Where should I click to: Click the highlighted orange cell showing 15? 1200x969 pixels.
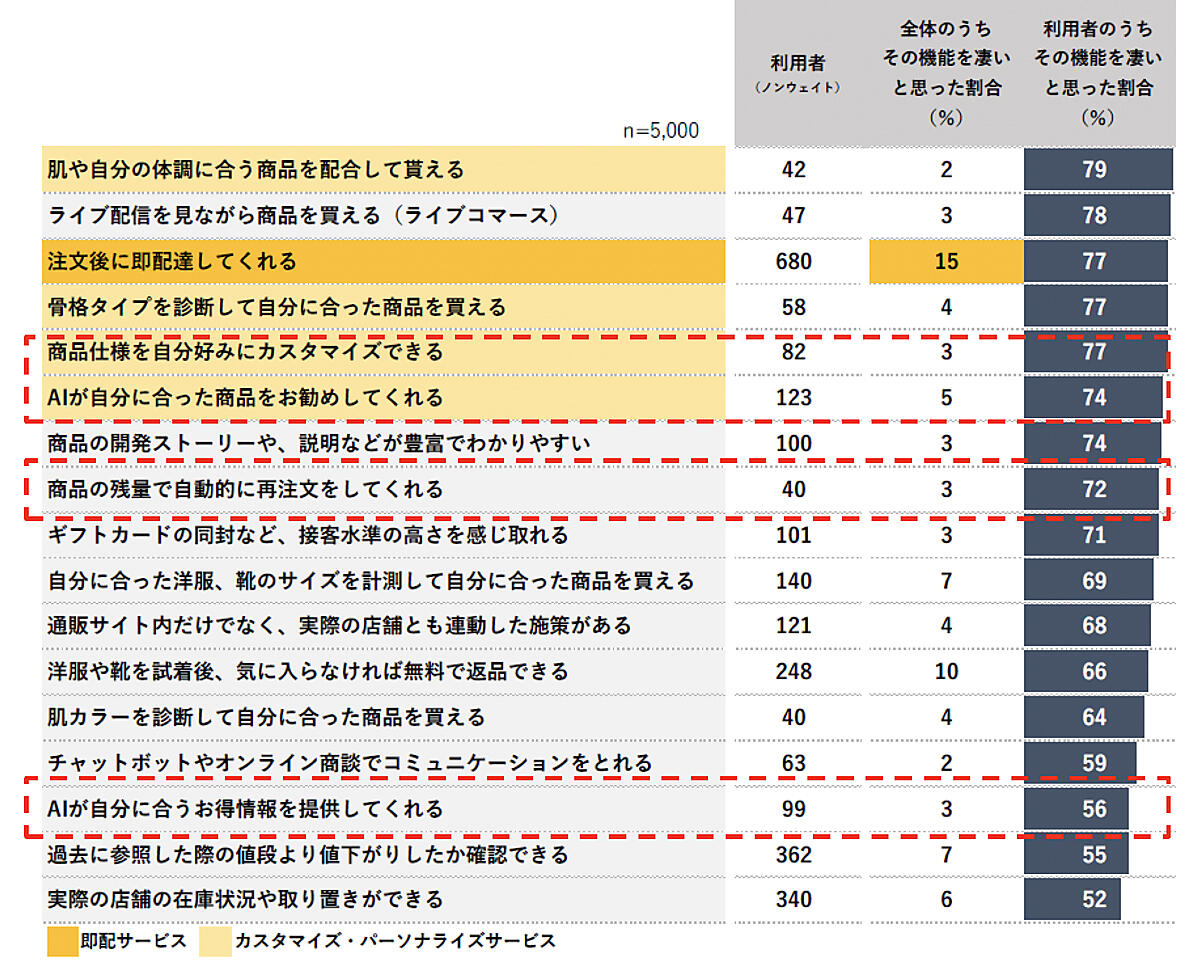coord(946,261)
